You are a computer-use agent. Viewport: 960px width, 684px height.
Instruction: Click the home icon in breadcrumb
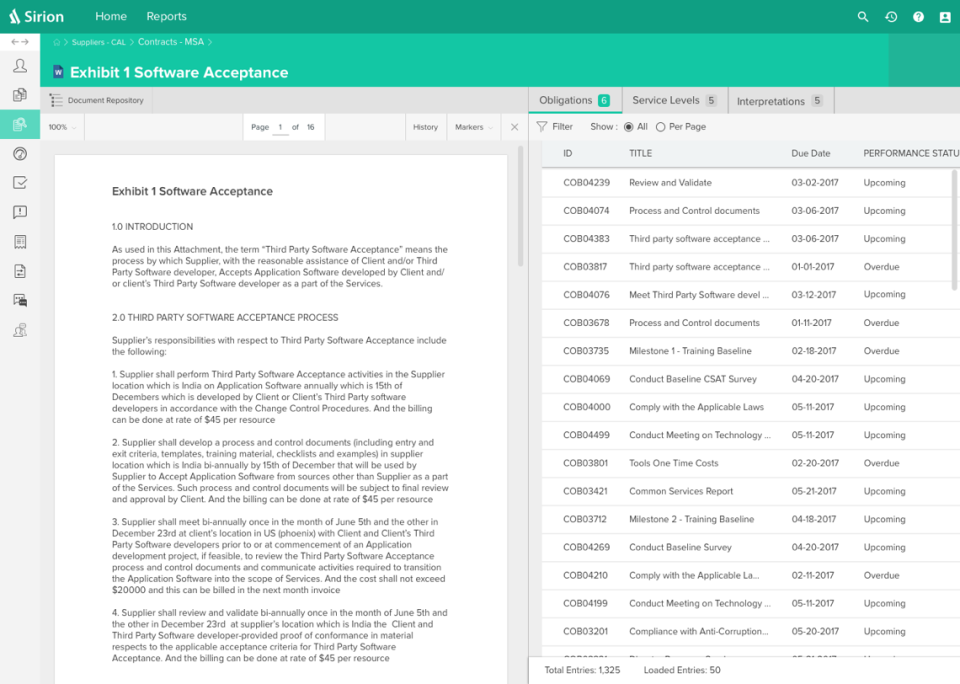click(x=57, y=42)
